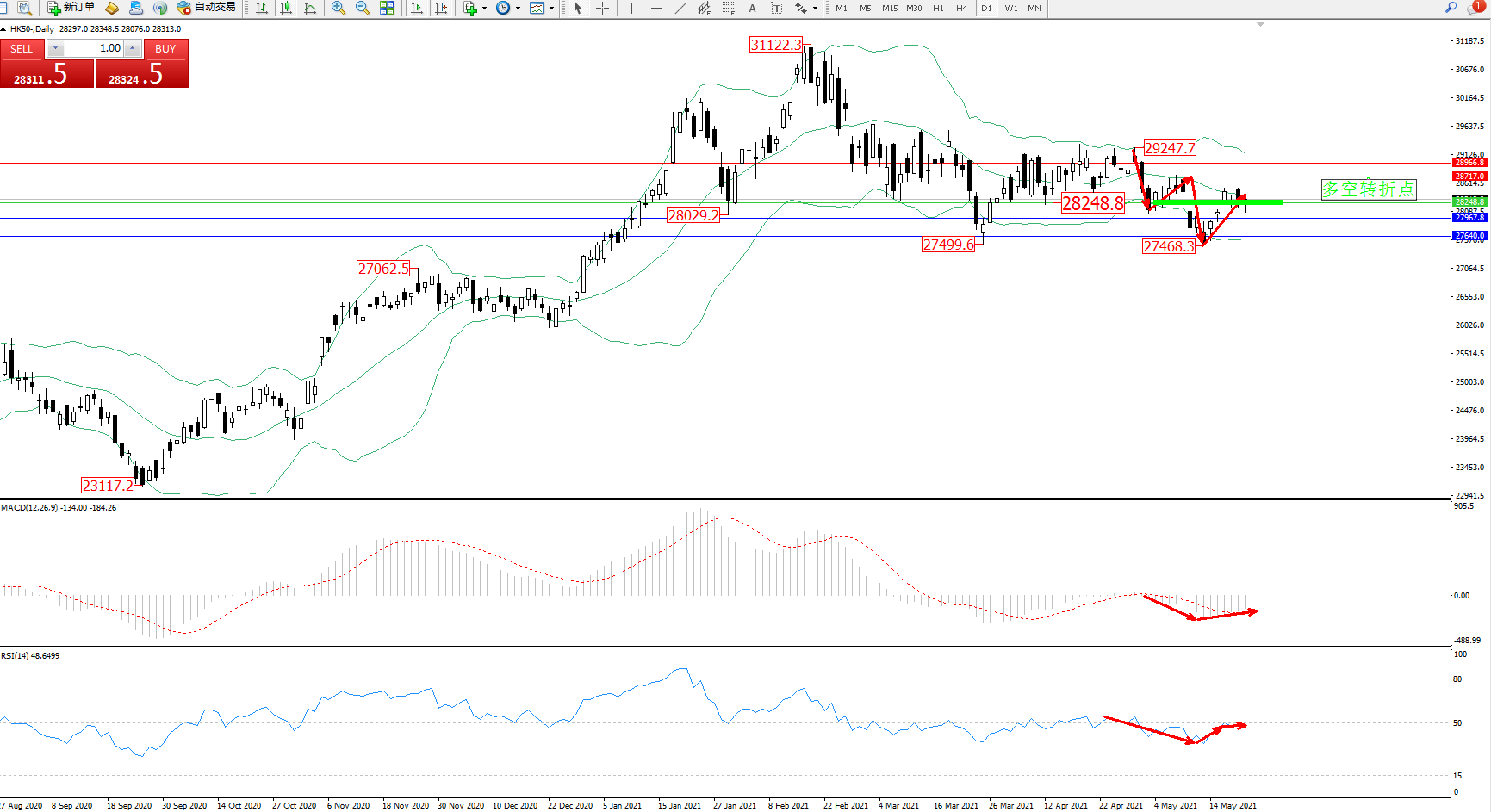Zoom in on the chart

pyautogui.click(x=339, y=8)
